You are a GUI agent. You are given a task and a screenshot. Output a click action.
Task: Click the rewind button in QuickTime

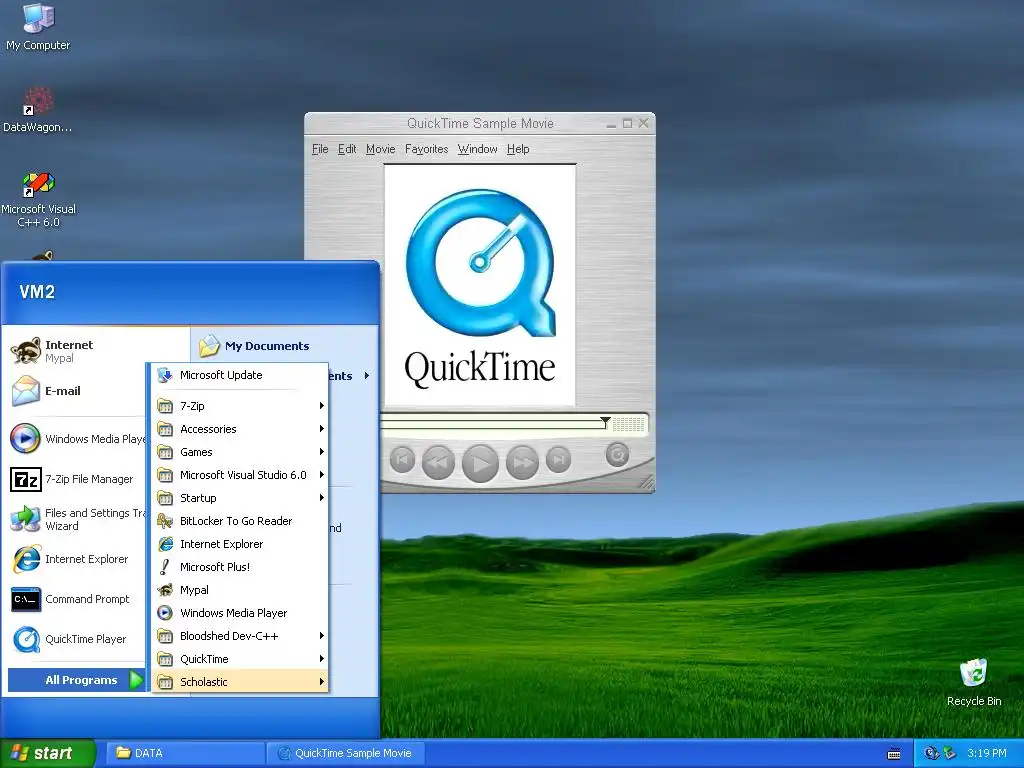438,462
